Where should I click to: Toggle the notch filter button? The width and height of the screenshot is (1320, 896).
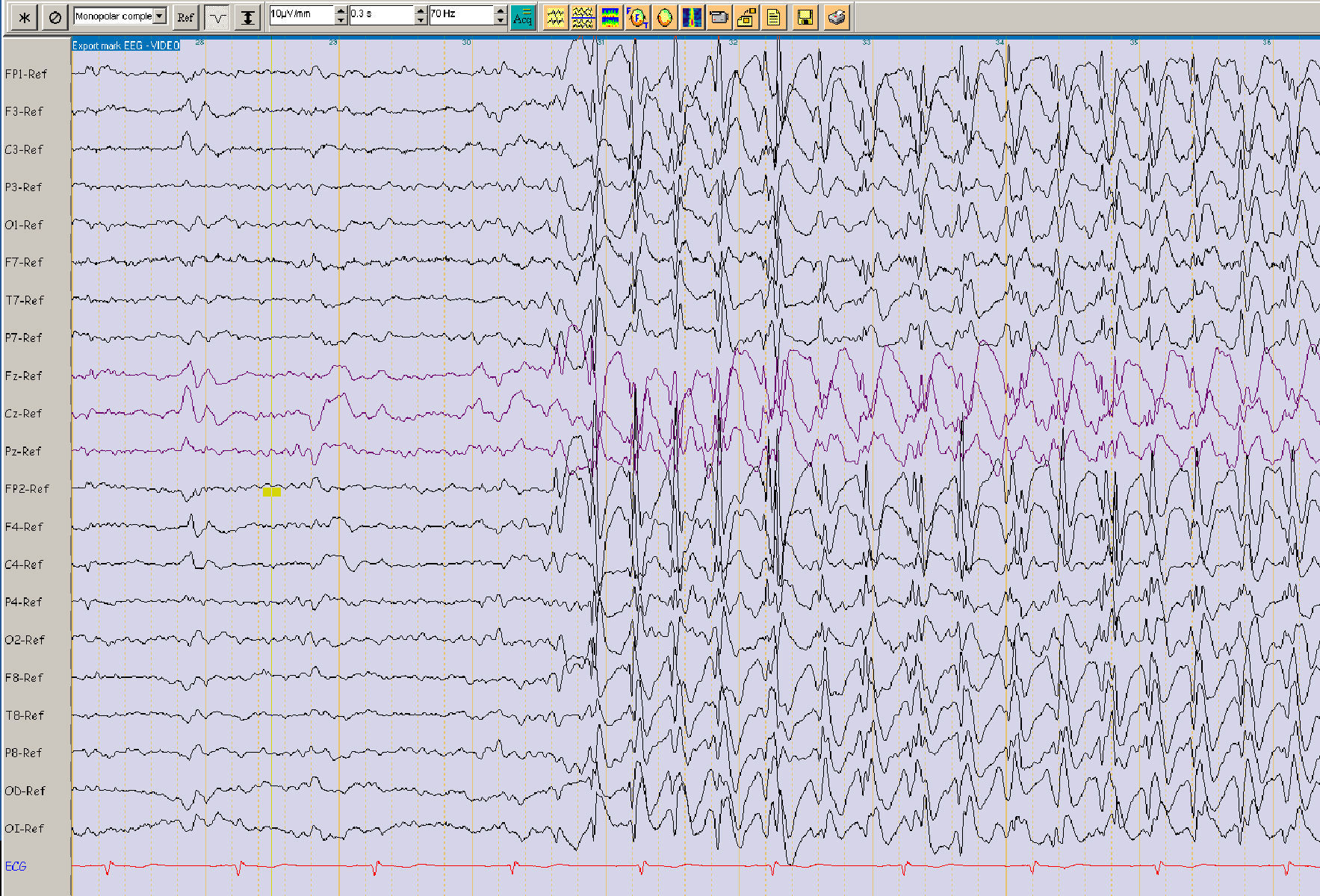pos(217,17)
